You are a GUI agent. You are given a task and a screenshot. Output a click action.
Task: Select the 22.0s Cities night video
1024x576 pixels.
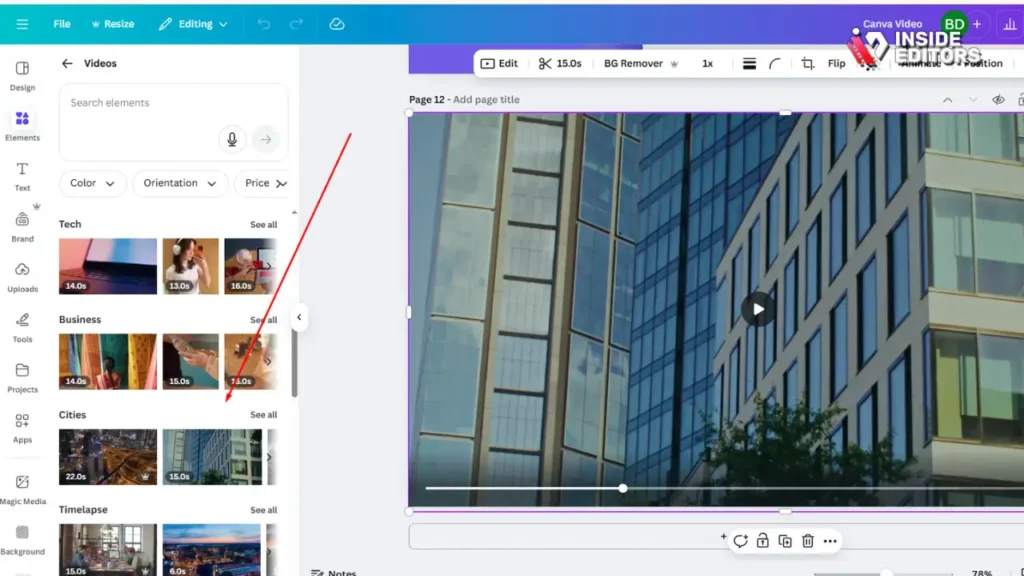tap(108, 456)
